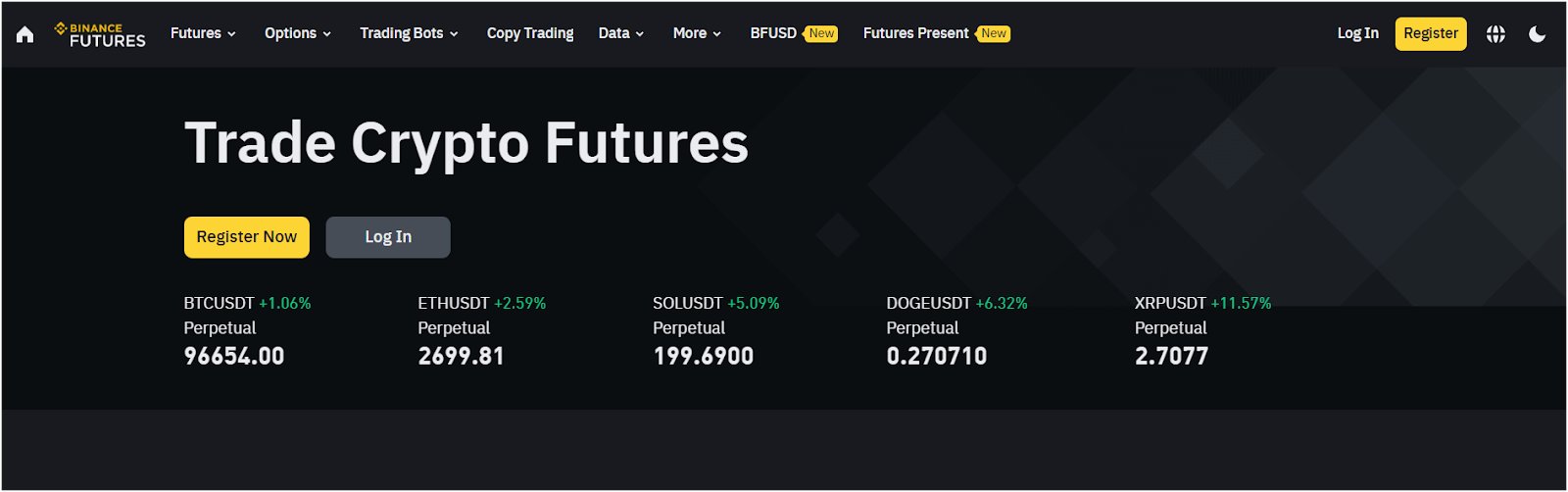
Task: Expand the Data menu
Action: click(x=621, y=33)
